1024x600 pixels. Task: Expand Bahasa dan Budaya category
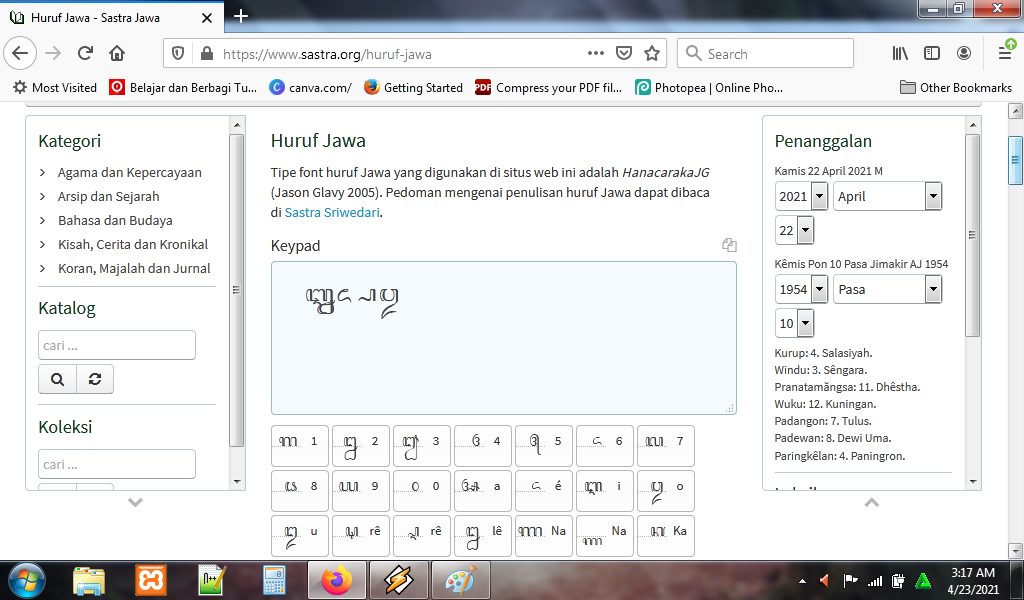coord(115,221)
